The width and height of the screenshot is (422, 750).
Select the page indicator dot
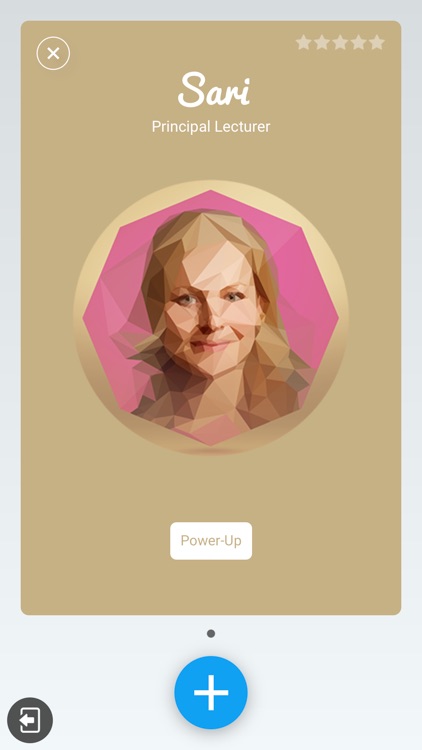point(211,633)
